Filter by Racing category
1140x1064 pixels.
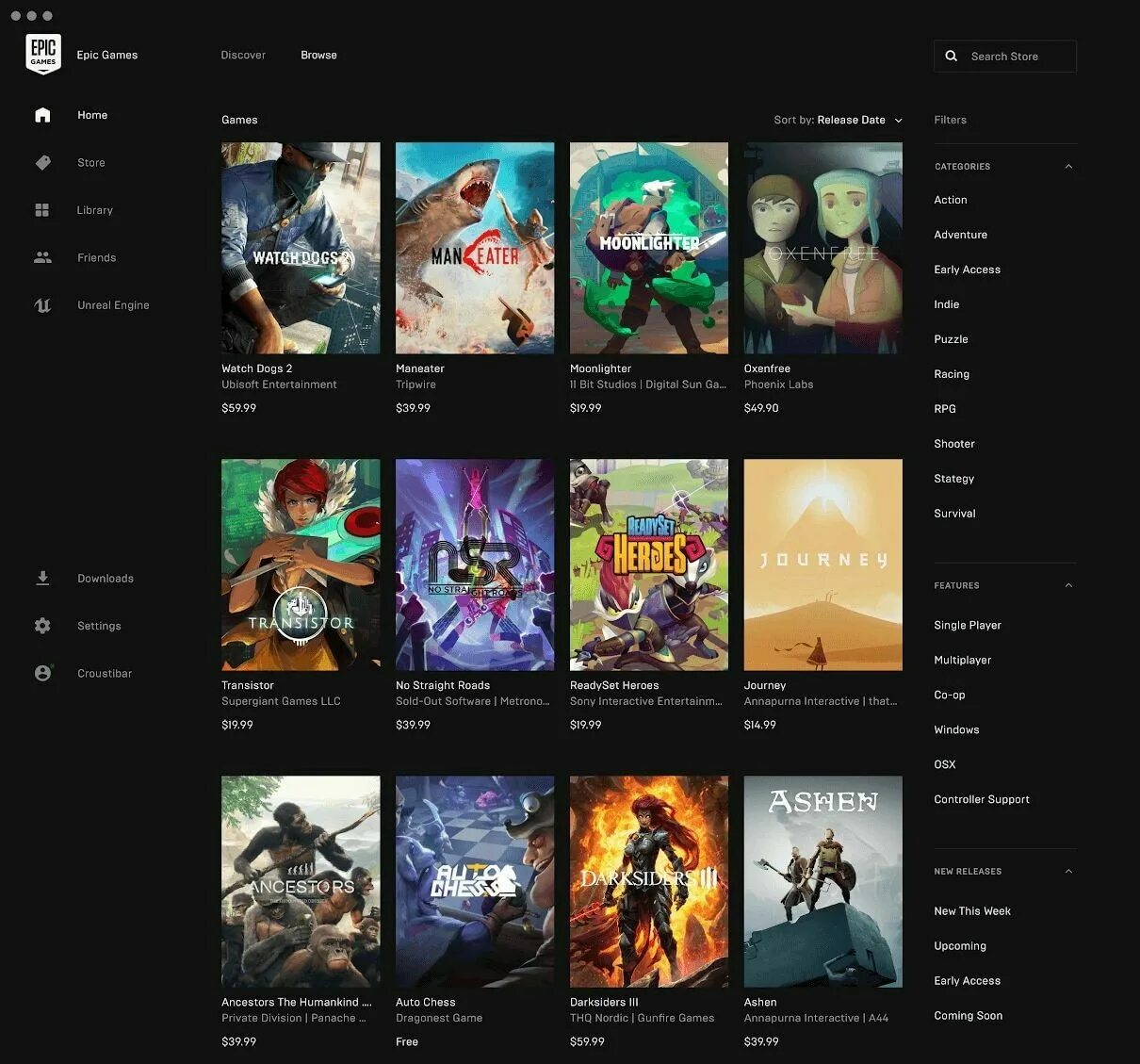point(952,374)
